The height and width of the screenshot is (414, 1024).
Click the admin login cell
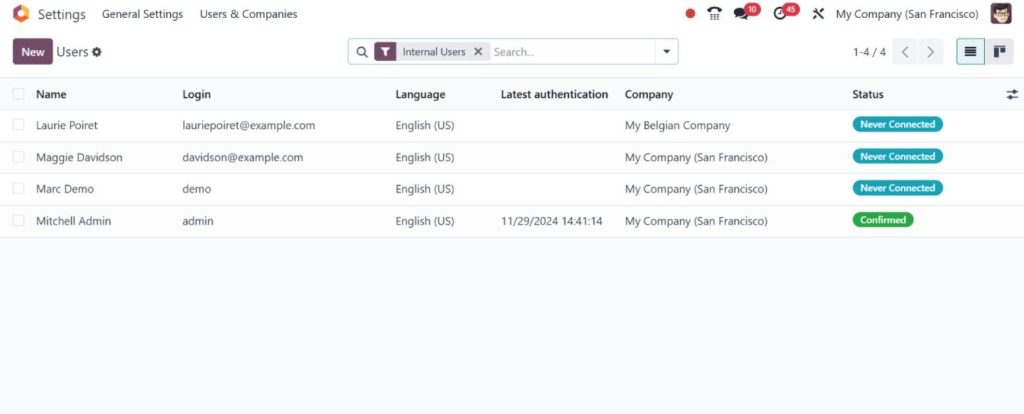pos(198,221)
